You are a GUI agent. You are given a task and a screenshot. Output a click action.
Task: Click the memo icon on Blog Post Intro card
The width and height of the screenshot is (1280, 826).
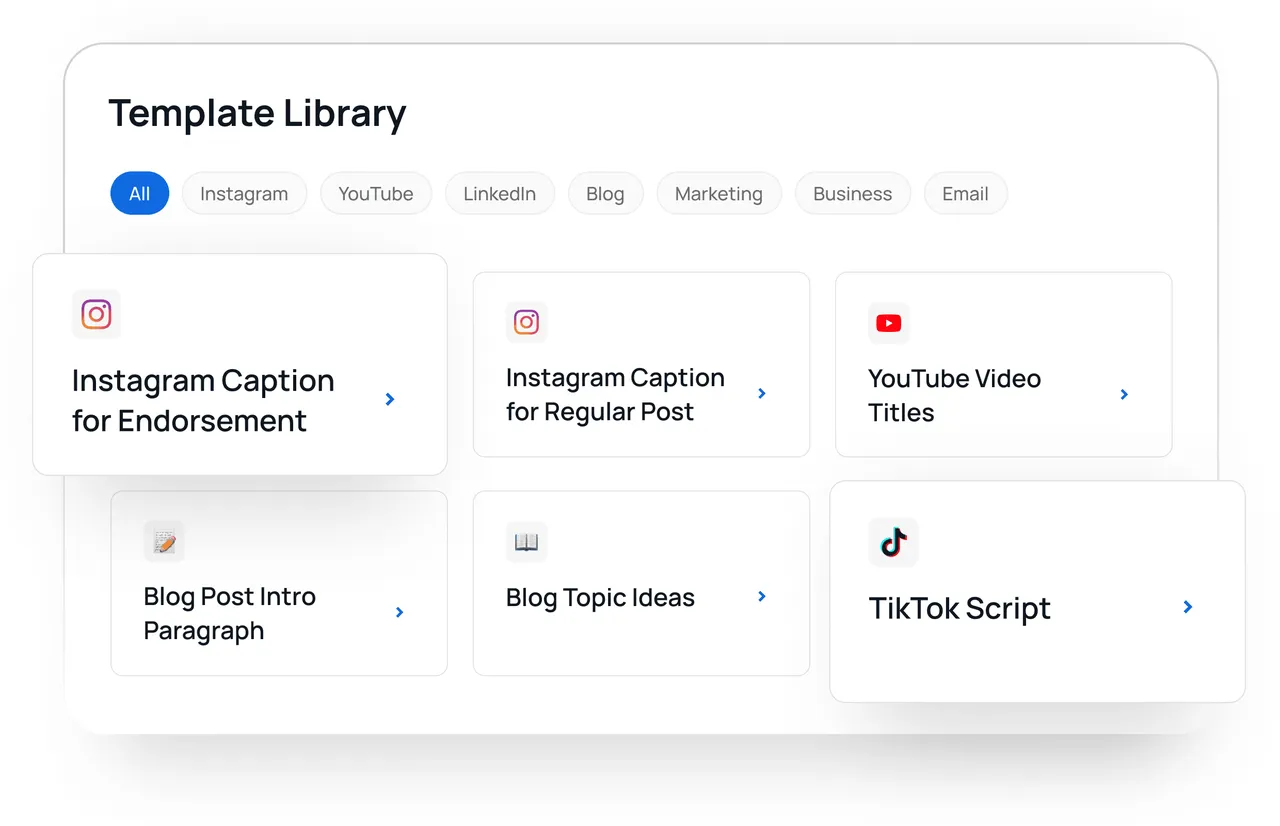pos(164,542)
